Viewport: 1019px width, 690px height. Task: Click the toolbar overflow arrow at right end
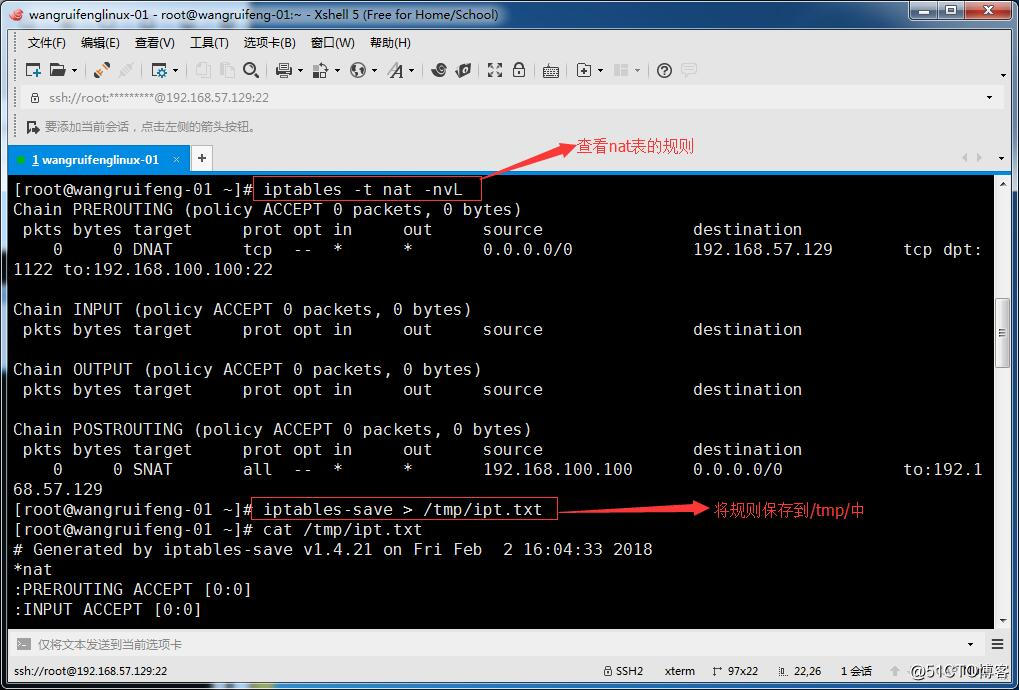coord(1003,75)
